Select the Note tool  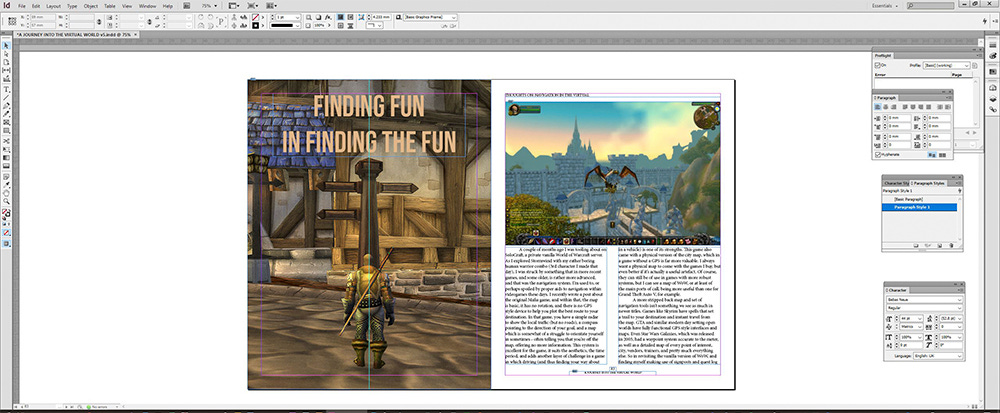point(8,176)
